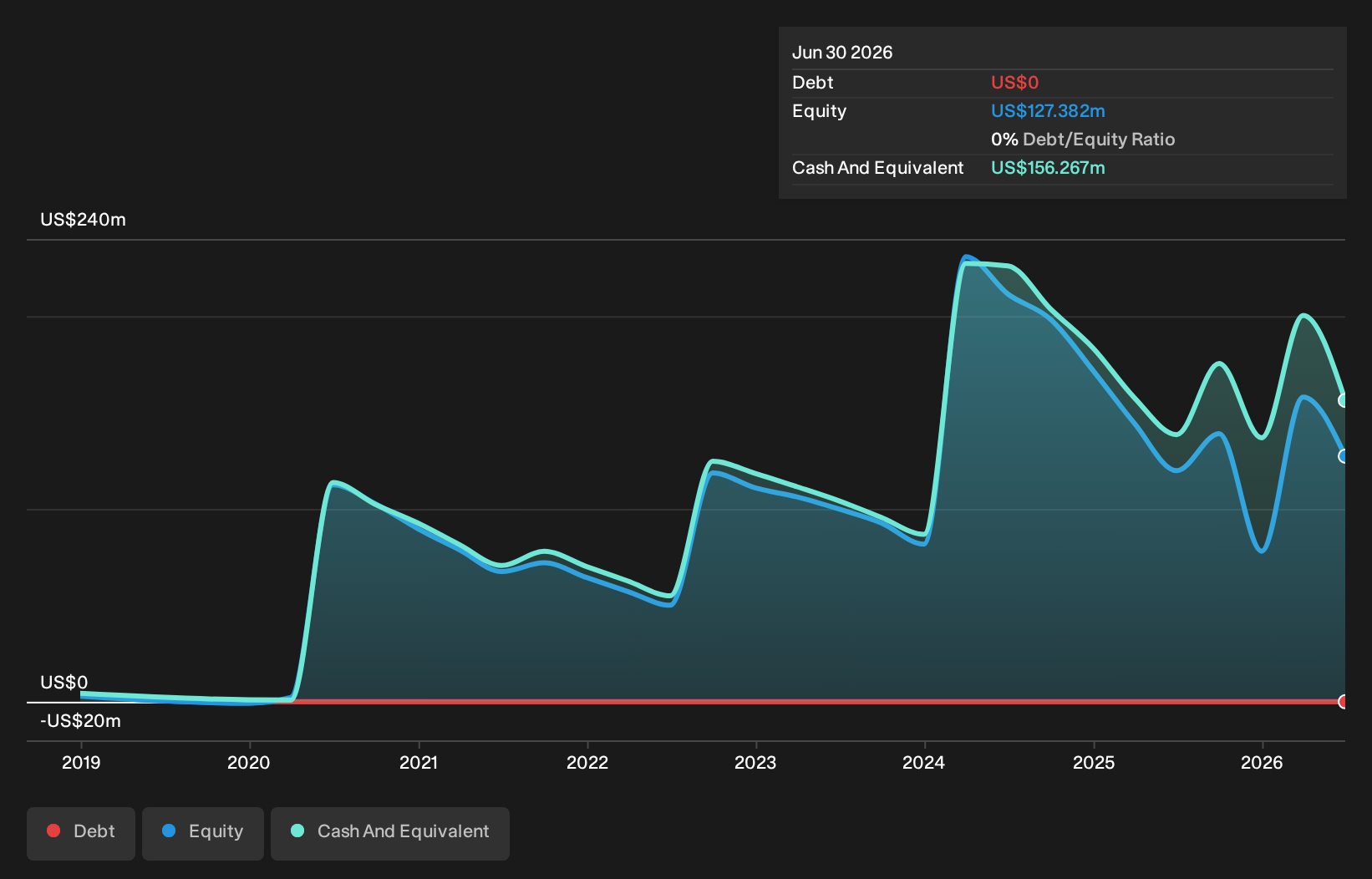
Task: Click the 2024 x-axis label
Action: click(924, 762)
